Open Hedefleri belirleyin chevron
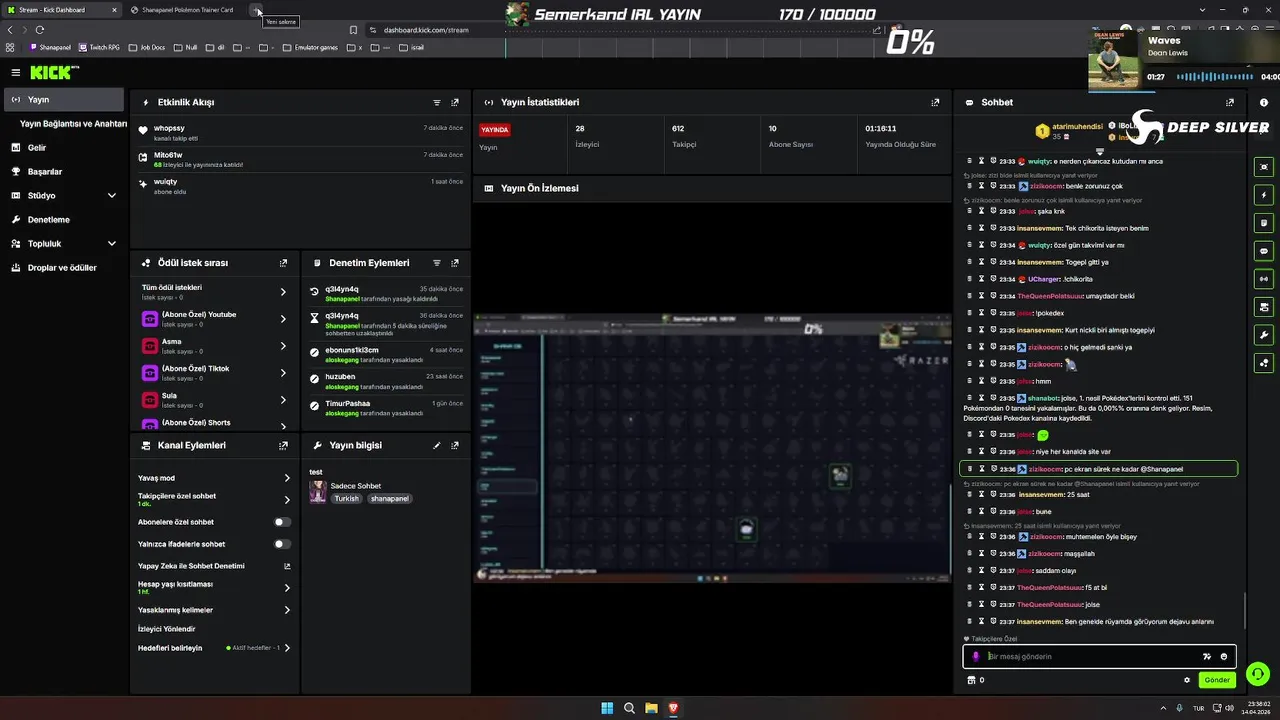 click(287, 648)
